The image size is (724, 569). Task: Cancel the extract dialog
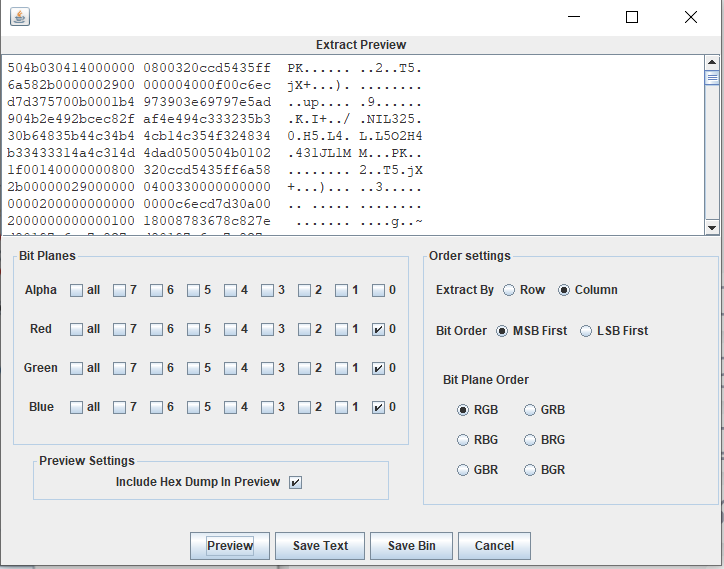[x=494, y=546]
